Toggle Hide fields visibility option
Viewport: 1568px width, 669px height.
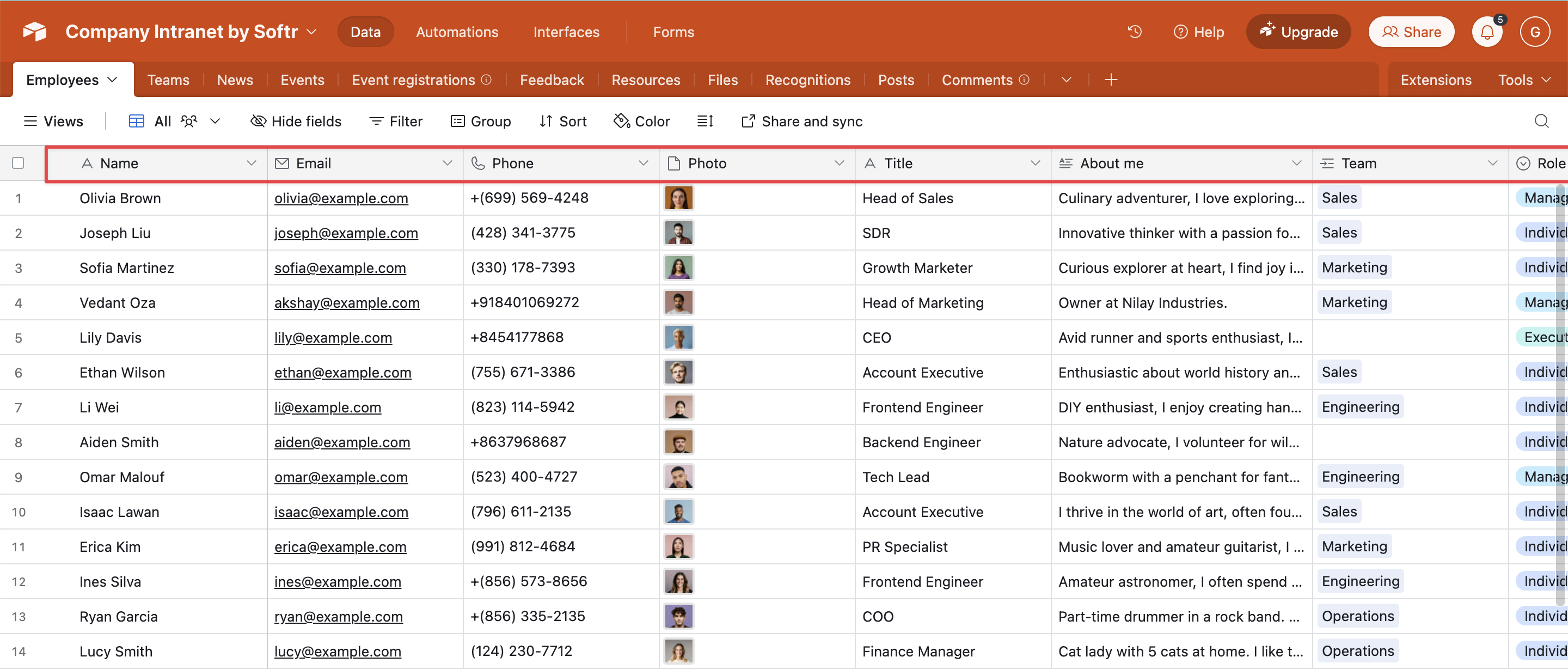[x=296, y=121]
